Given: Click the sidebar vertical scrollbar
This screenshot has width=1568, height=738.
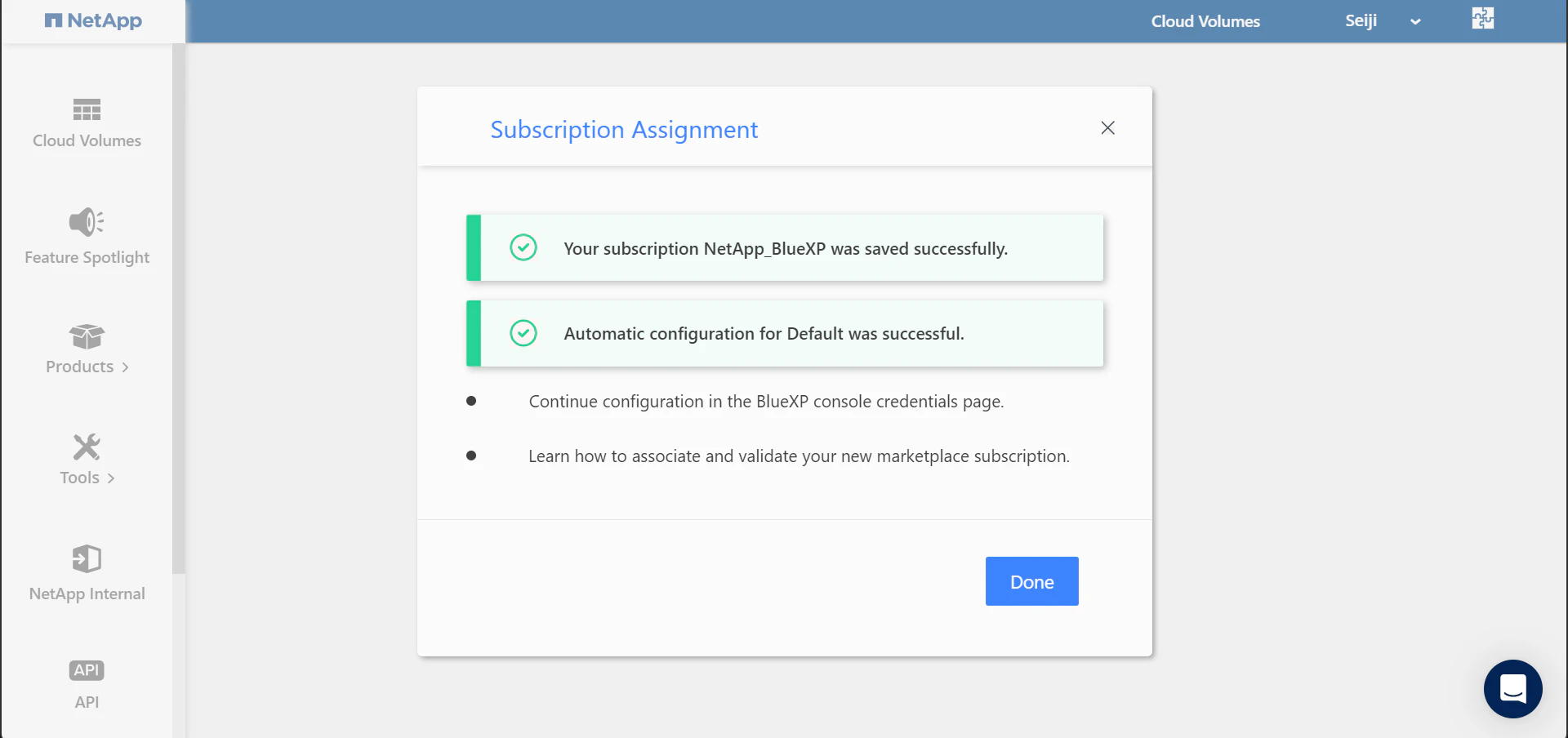Looking at the screenshot, I should pos(179,309).
